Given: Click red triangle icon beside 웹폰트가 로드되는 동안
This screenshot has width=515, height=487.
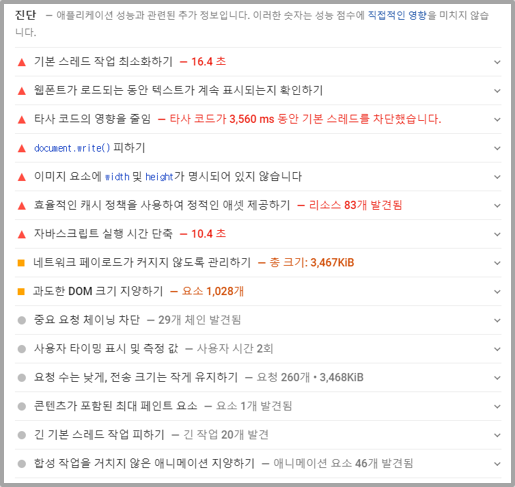Looking at the screenshot, I should click(x=22, y=91).
